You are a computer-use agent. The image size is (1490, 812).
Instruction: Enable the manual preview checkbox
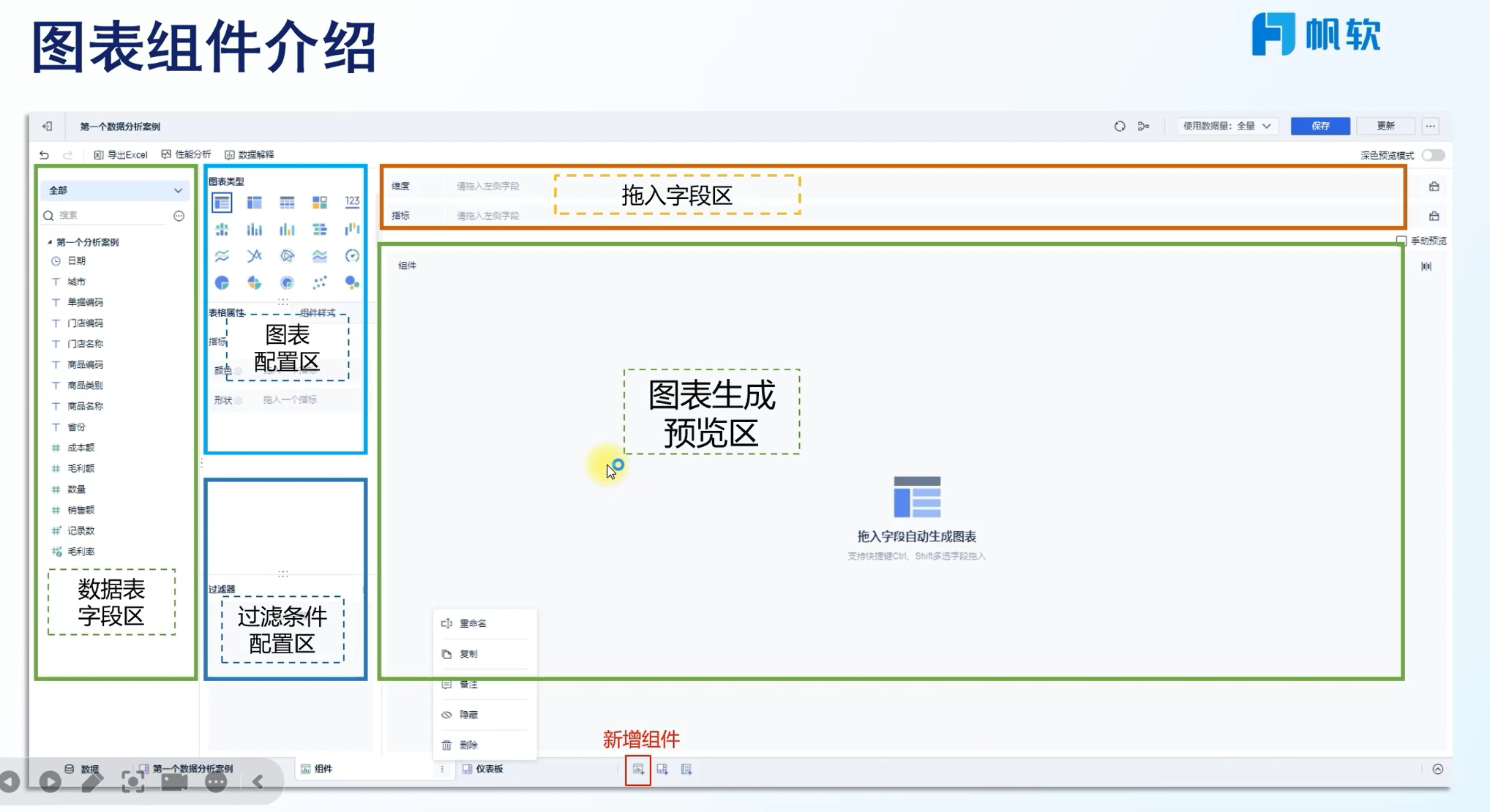[x=1401, y=241]
